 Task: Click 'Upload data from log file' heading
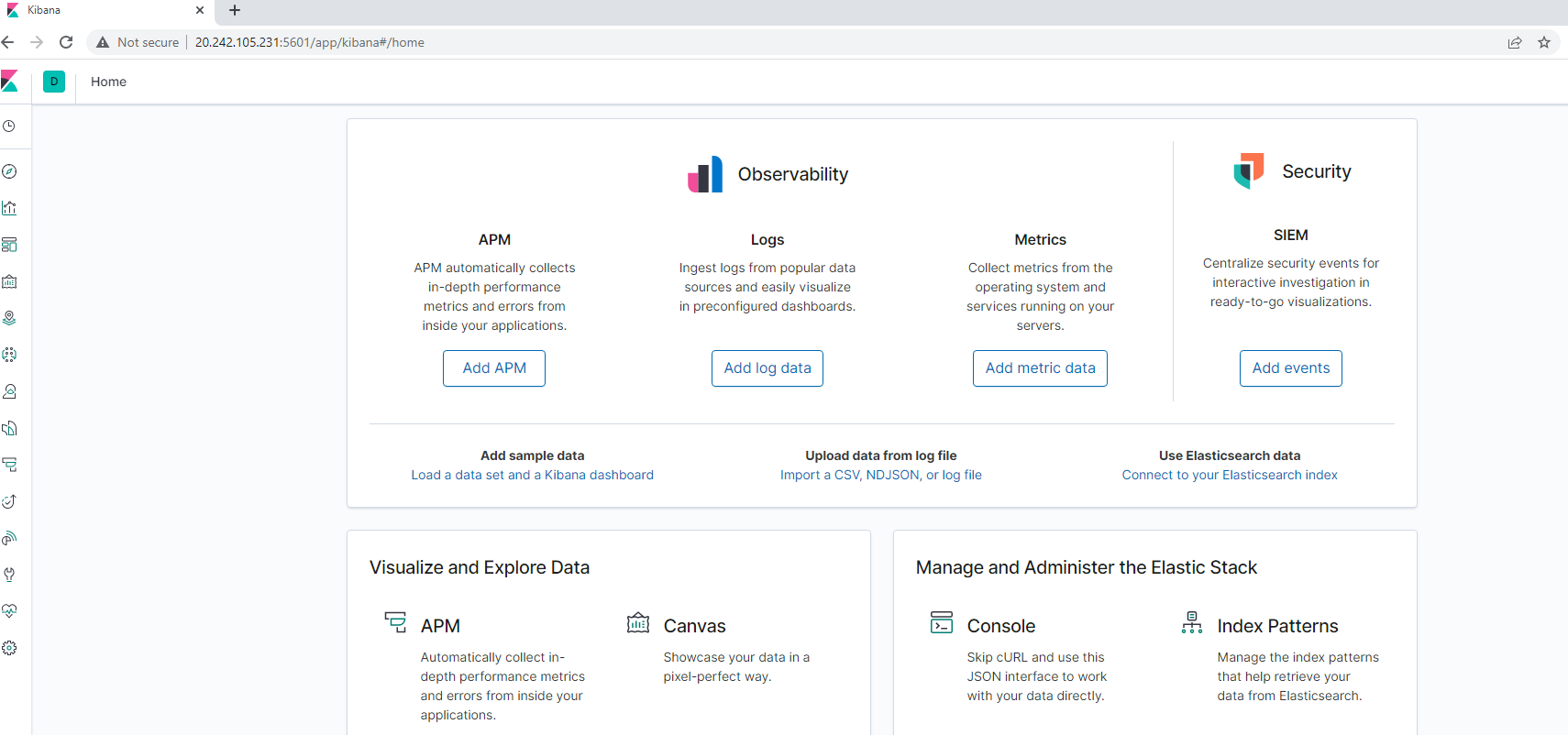pos(881,455)
